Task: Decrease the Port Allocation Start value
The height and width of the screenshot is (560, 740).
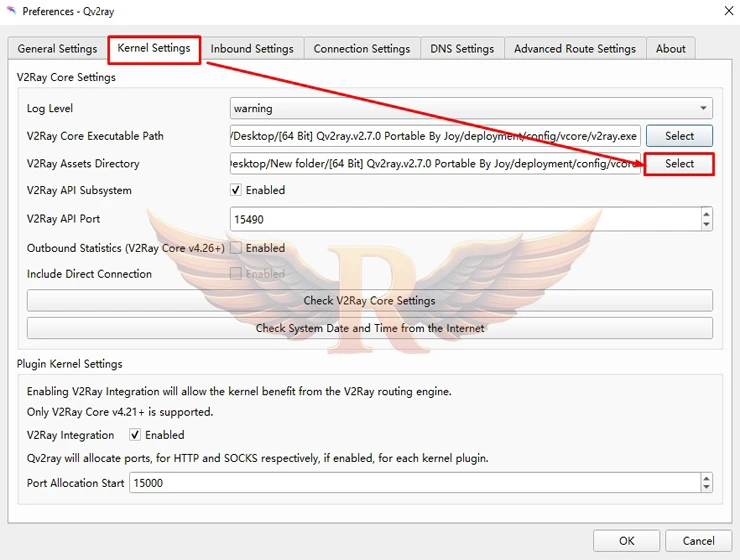Action: (707, 488)
